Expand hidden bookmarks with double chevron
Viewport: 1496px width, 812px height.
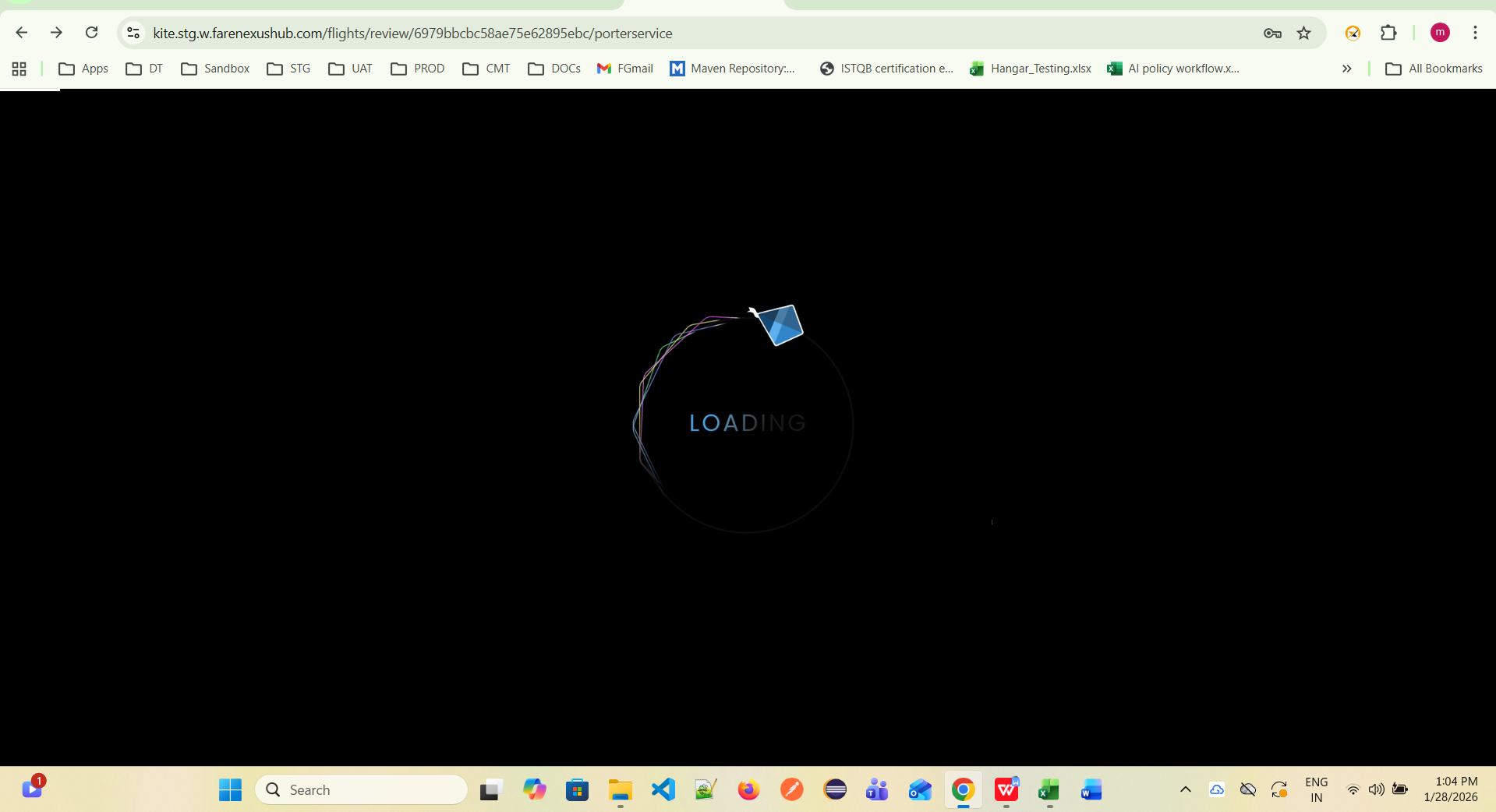[1346, 69]
